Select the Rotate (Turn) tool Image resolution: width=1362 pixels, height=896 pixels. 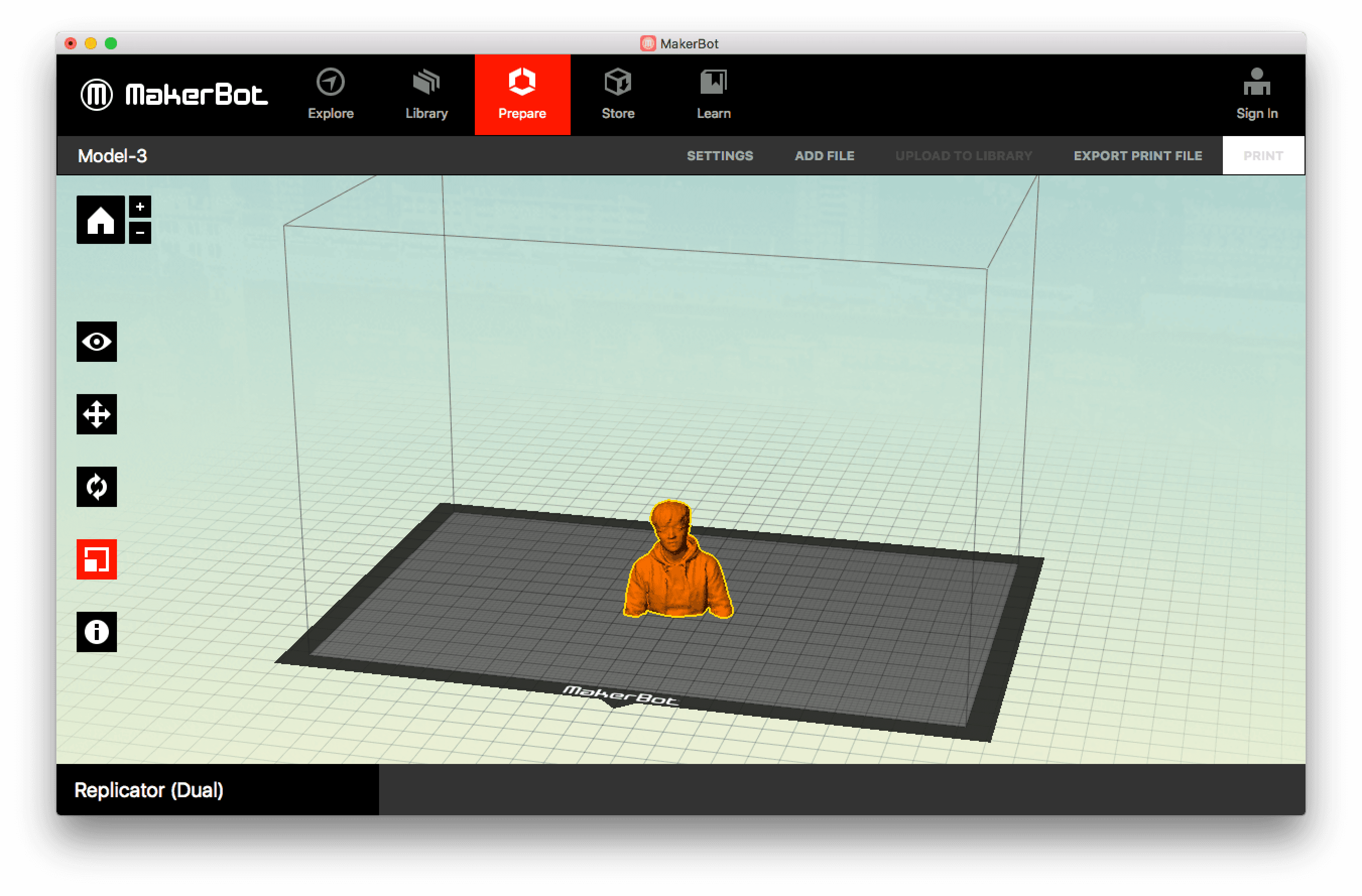[97, 487]
